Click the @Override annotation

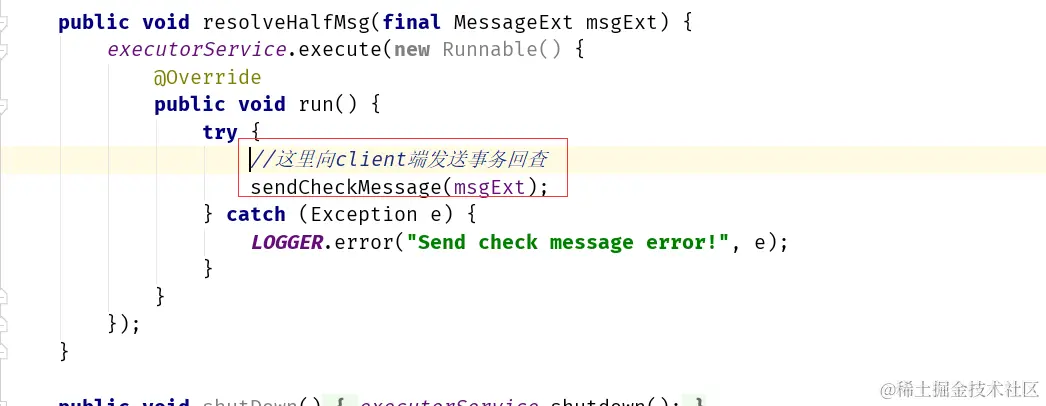coord(207,77)
